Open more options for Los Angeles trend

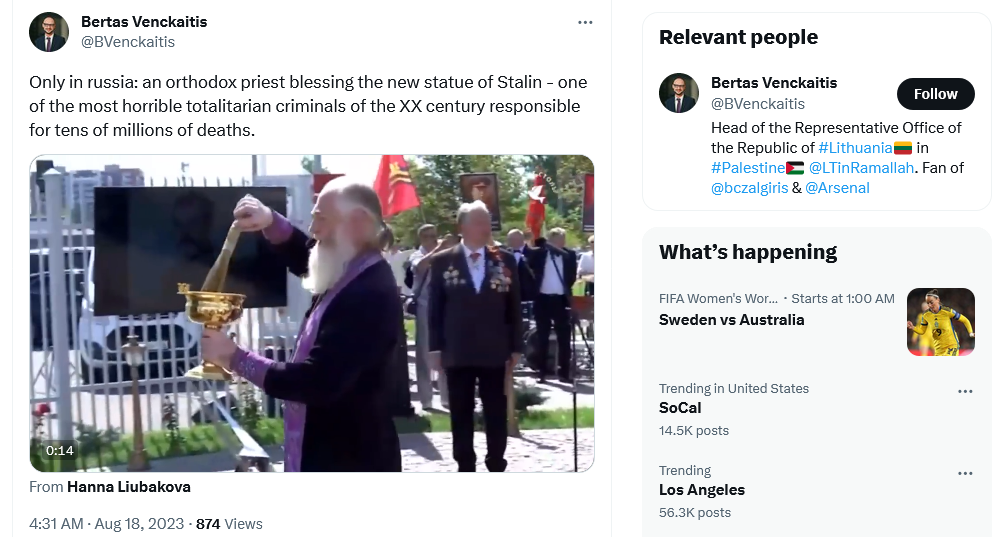pos(965,473)
